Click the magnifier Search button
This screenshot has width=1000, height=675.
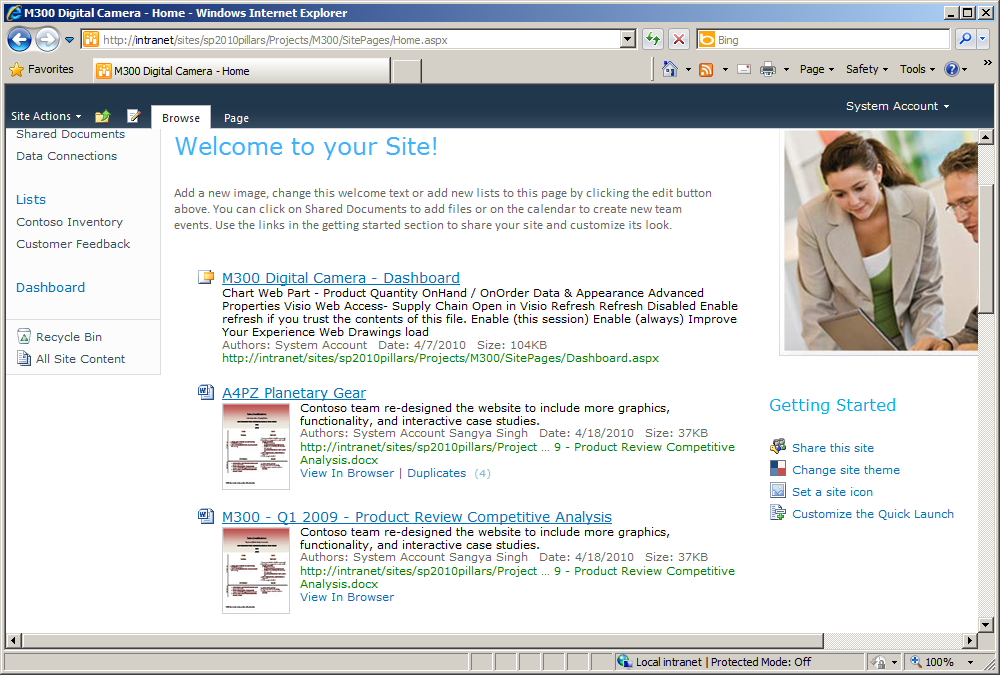click(966, 40)
